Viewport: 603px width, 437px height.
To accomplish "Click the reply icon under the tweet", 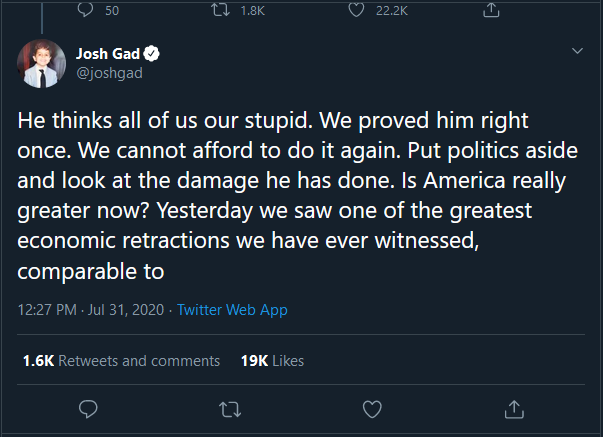I will click(x=88, y=408).
